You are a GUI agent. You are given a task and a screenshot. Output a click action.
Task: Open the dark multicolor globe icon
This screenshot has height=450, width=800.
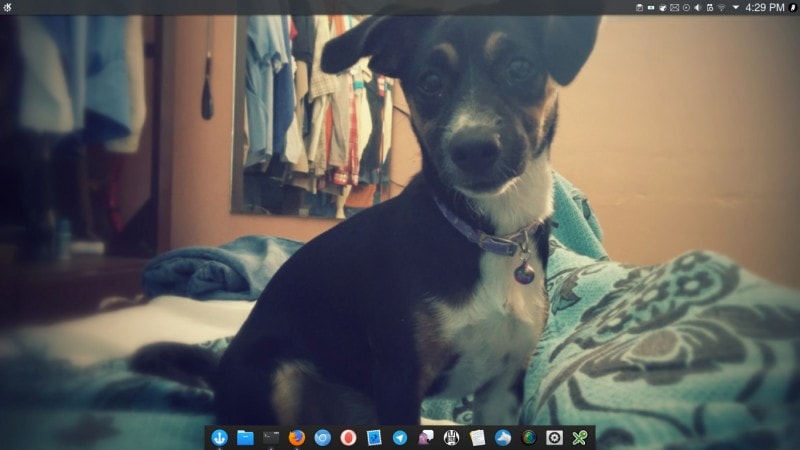[529, 437]
